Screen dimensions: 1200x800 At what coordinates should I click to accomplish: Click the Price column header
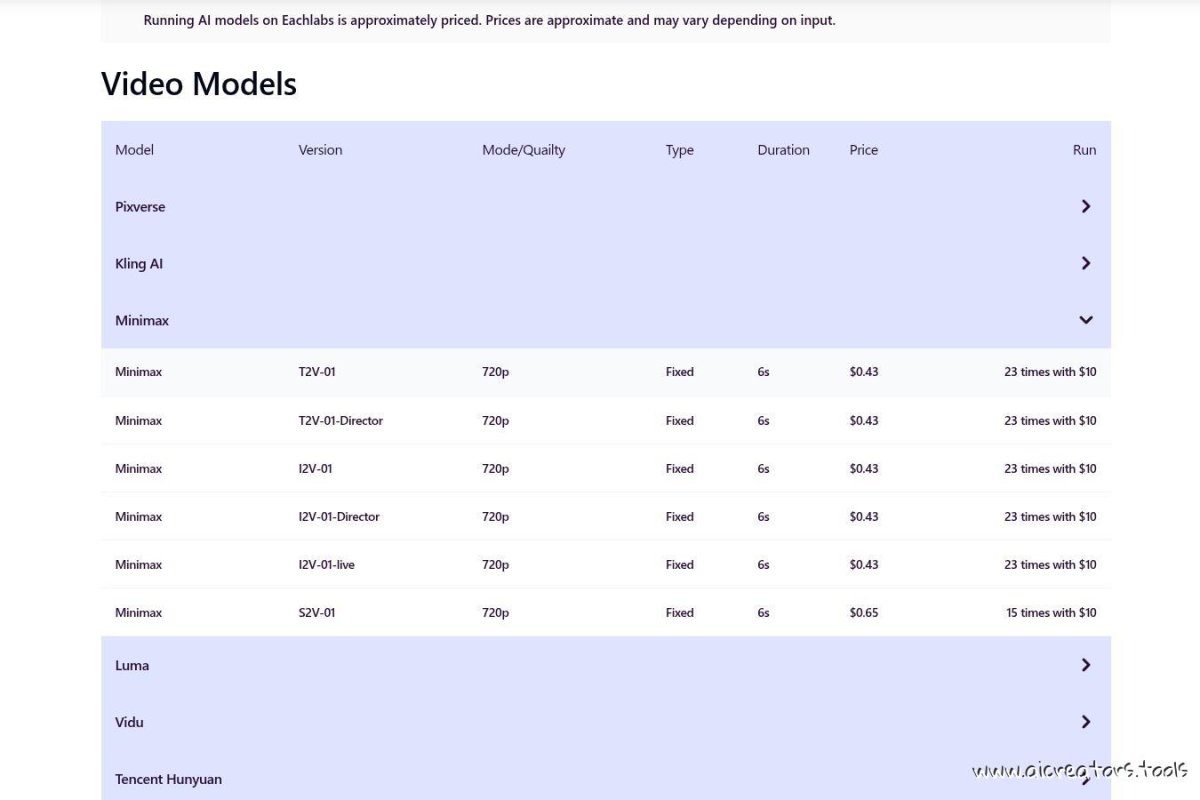point(863,149)
